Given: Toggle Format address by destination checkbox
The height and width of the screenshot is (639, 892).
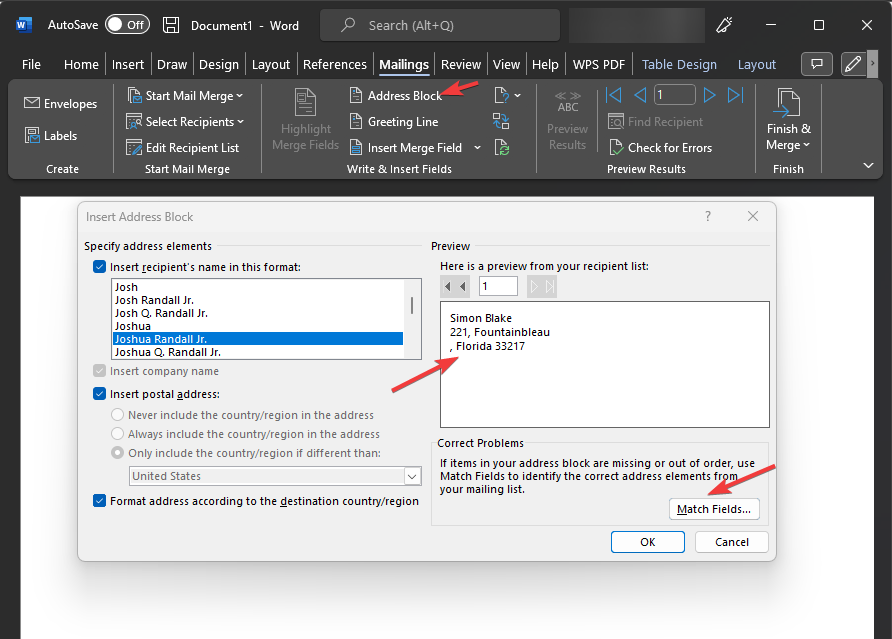Looking at the screenshot, I should pos(100,501).
